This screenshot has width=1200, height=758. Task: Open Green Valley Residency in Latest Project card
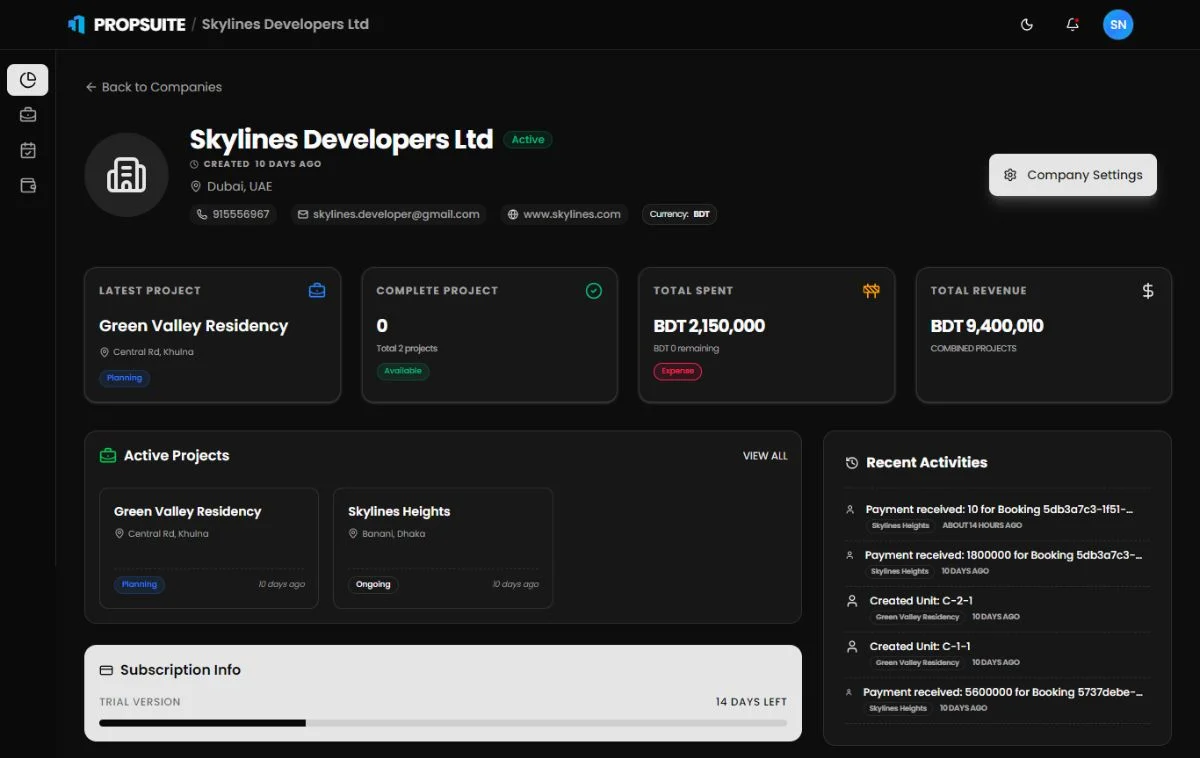(193, 326)
